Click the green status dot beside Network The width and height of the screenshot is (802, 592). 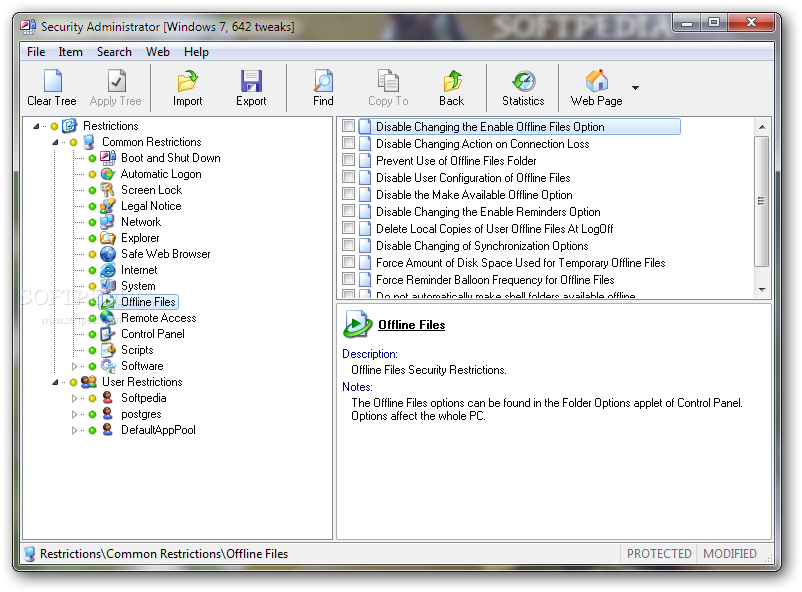93,222
